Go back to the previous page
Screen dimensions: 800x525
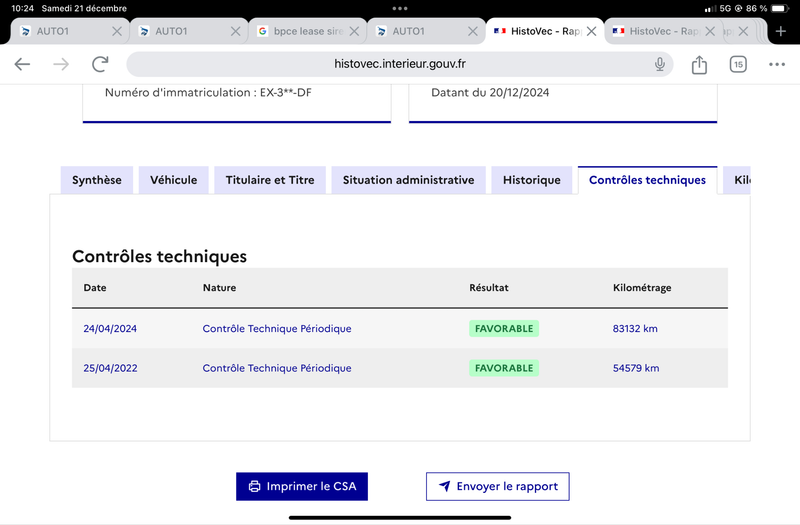(22, 64)
